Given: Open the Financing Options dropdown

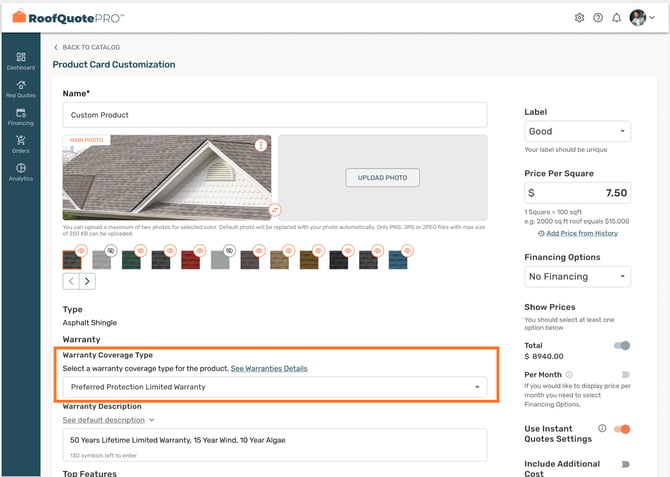Looking at the screenshot, I should tap(577, 277).
